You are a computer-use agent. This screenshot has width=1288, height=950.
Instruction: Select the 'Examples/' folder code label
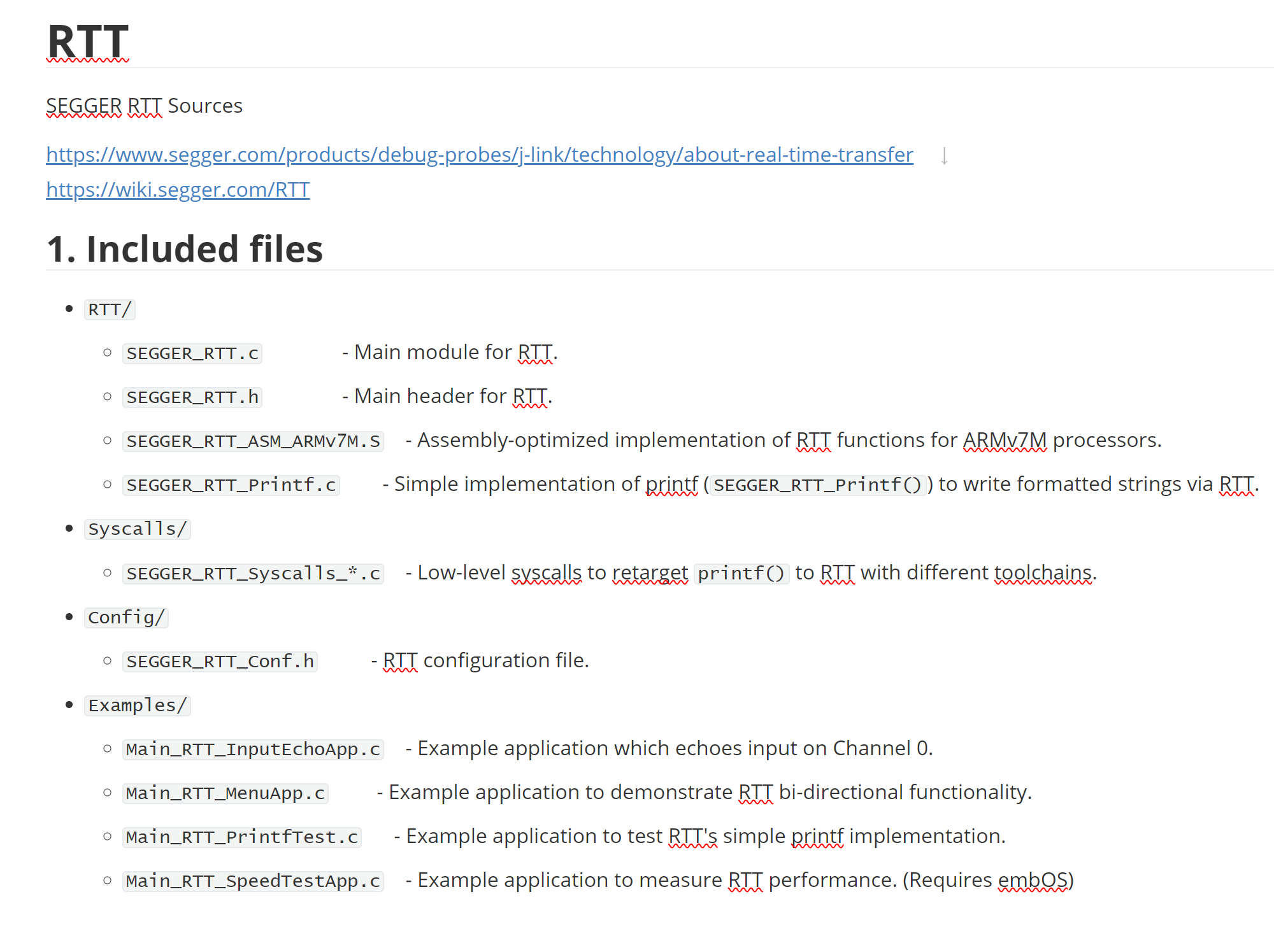pyautogui.click(x=138, y=705)
